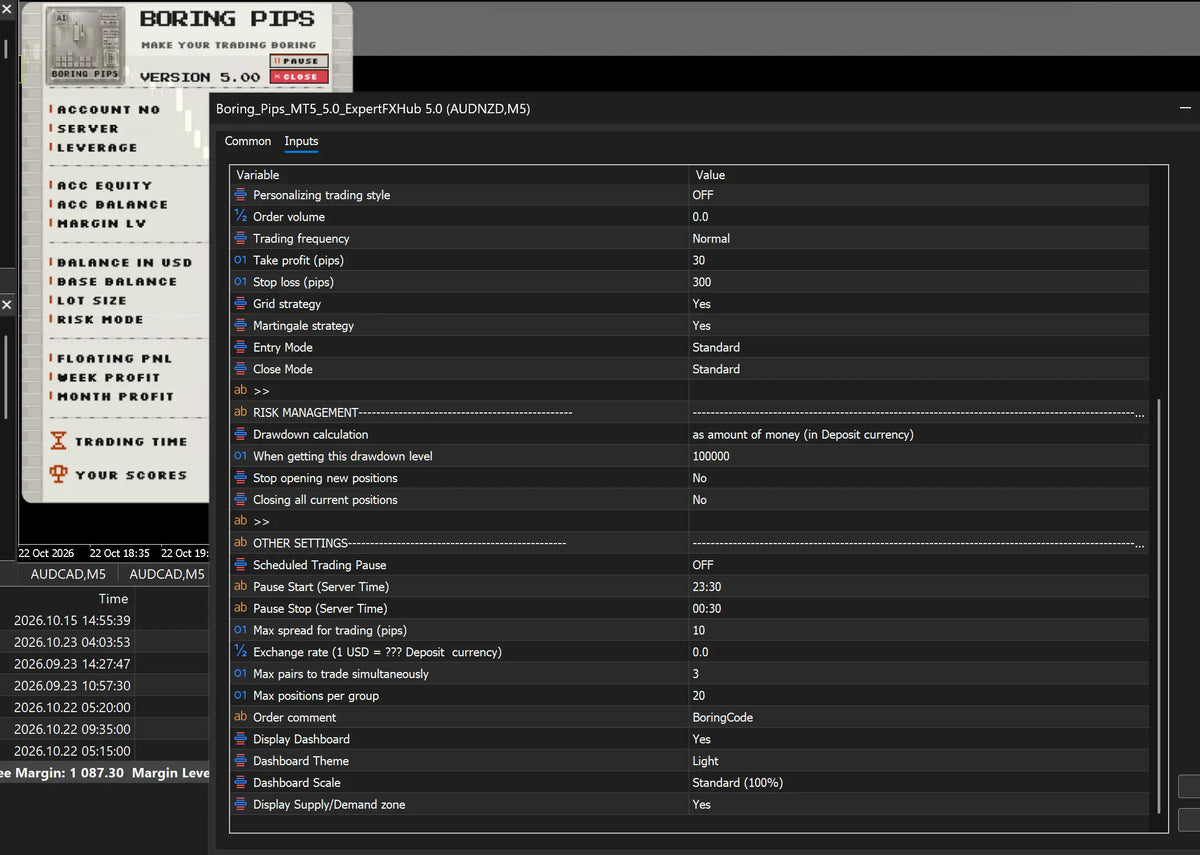The height and width of the screenshot is (855, 1200).
Task: Select the time entry 2026.09.23 10:57:30
Action: pos(72,686)
